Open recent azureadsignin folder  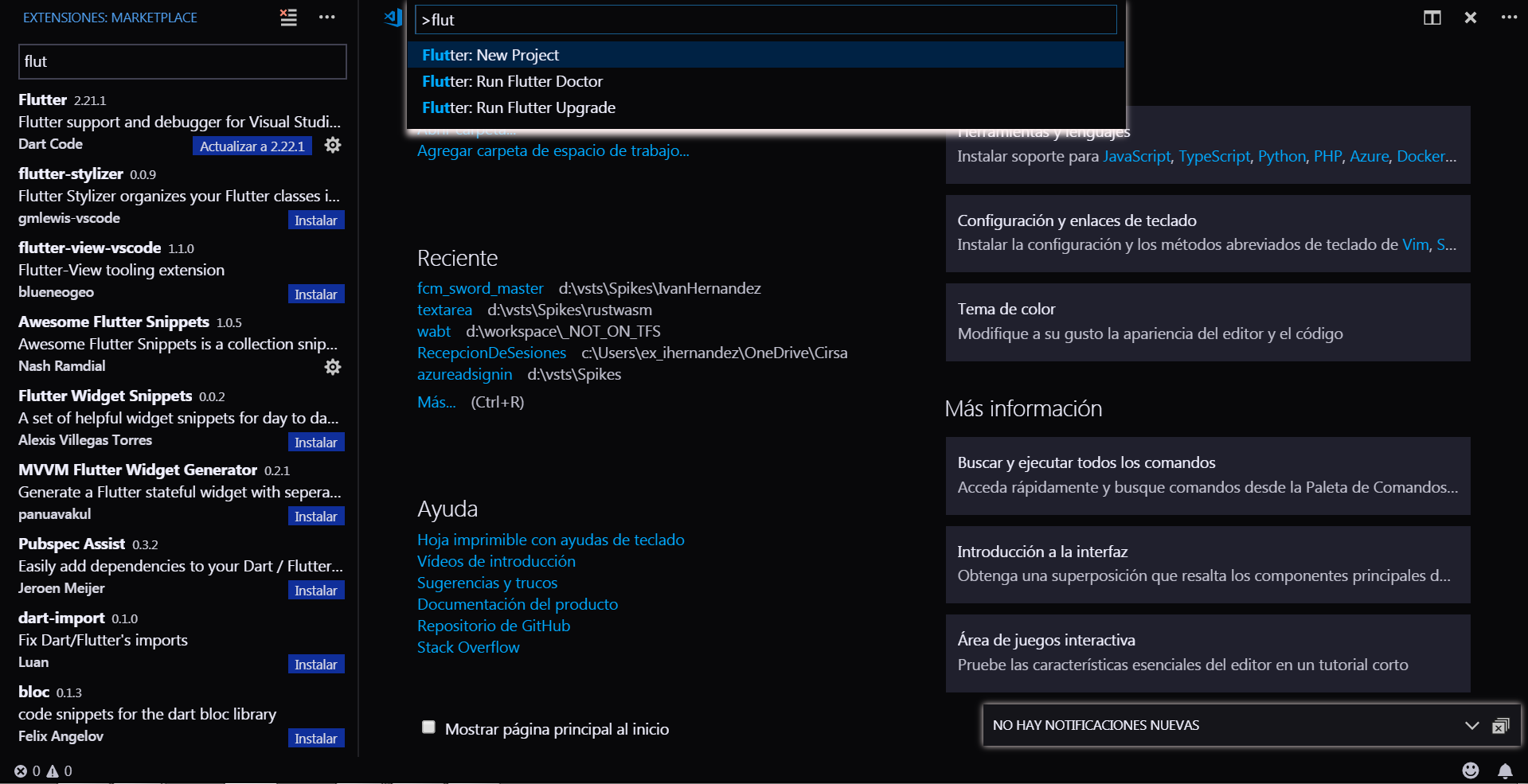[x=465, y=374]
